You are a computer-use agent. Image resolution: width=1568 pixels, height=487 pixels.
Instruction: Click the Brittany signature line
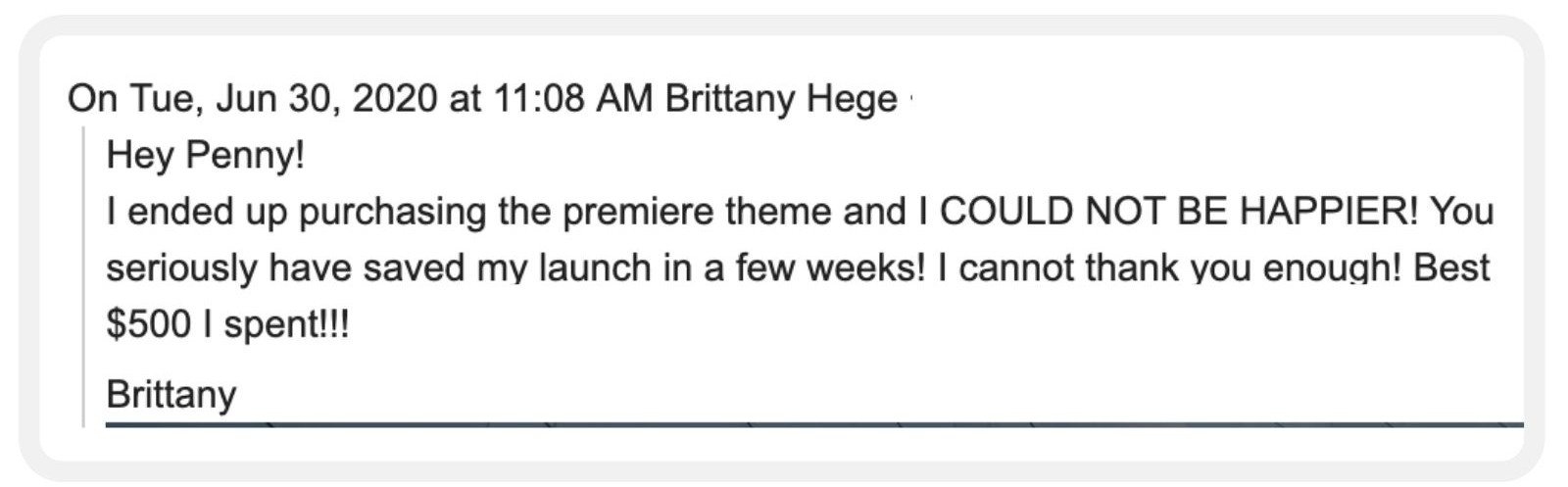tap(171, 393)
